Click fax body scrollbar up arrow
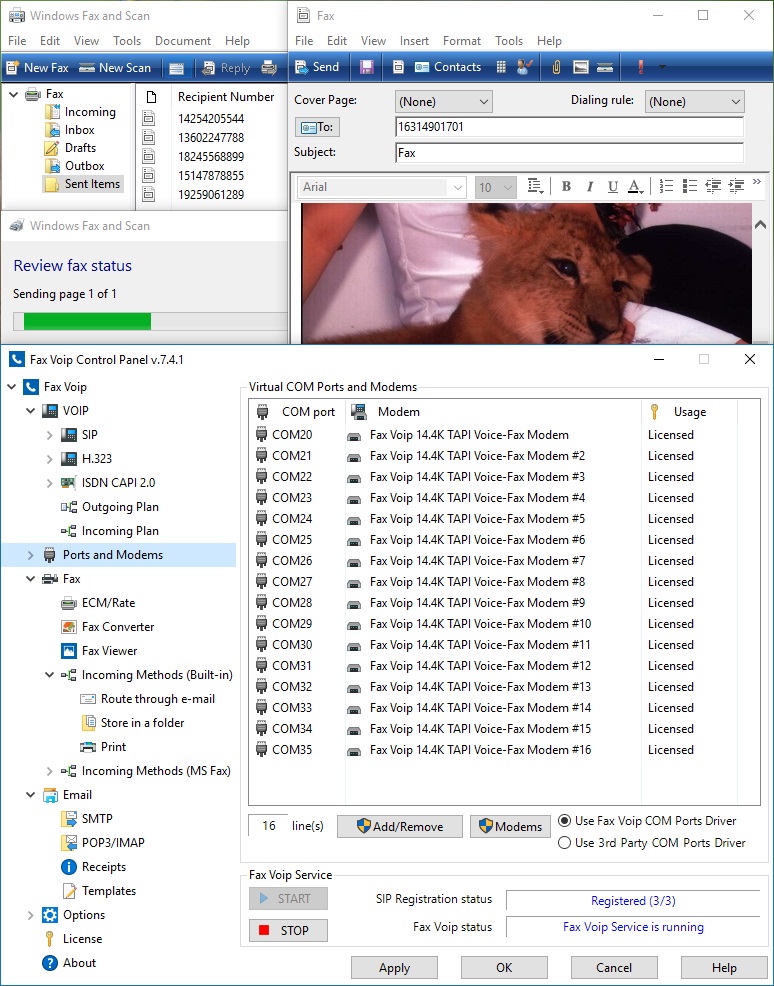This screenshot has width=774, height=986. tap(760, 224)
